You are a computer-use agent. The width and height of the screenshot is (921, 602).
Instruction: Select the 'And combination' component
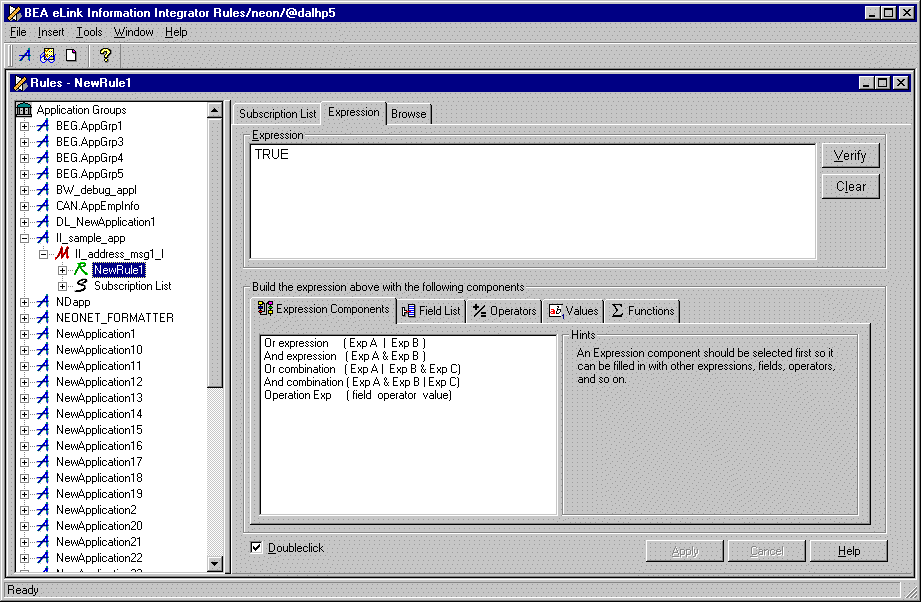362,382
